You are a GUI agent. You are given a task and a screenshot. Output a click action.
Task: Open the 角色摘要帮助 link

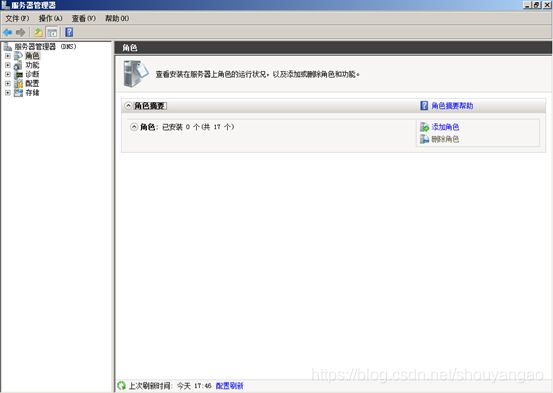452,106
